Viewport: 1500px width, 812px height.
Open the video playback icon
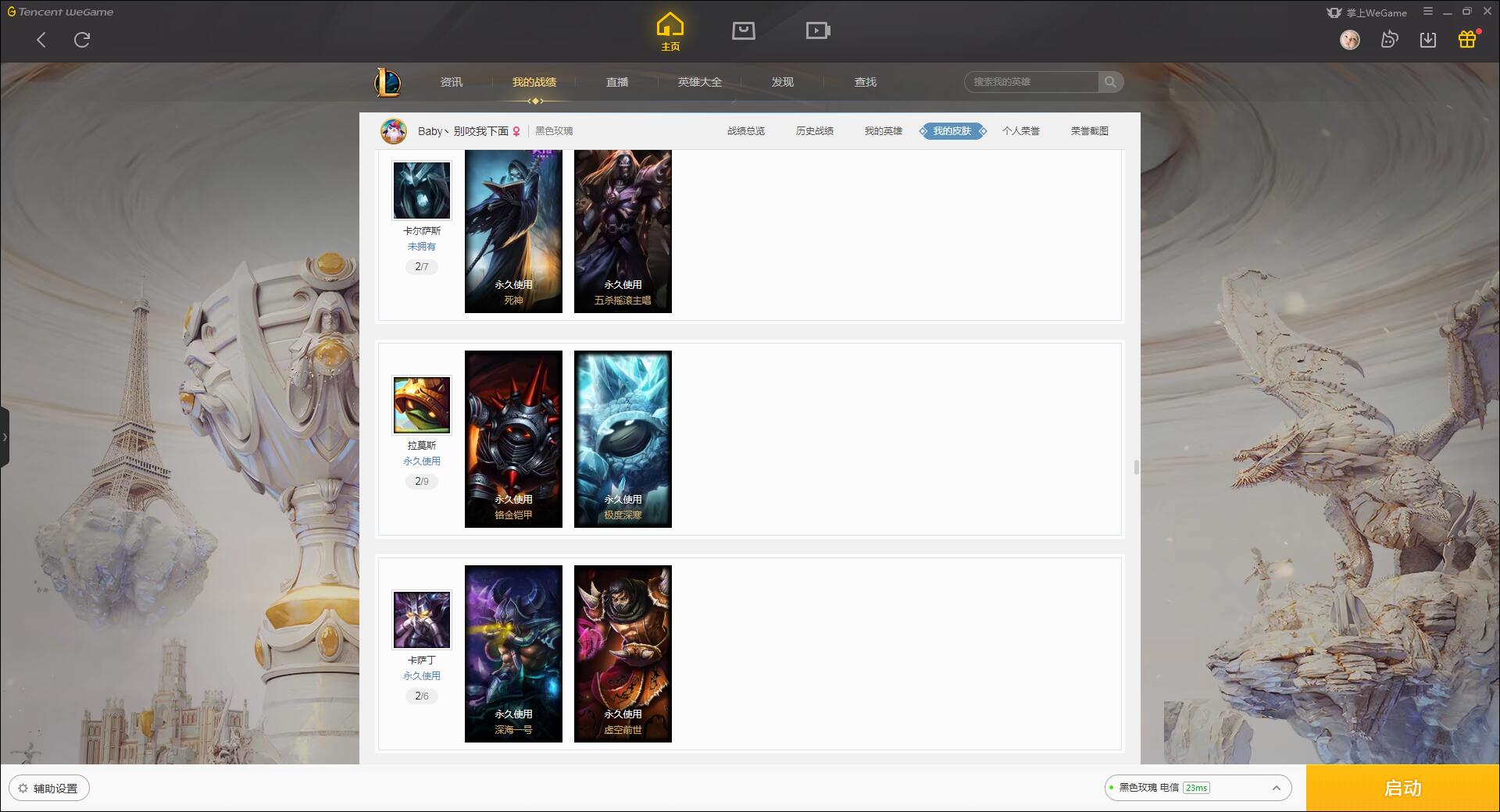pos(818,30)
